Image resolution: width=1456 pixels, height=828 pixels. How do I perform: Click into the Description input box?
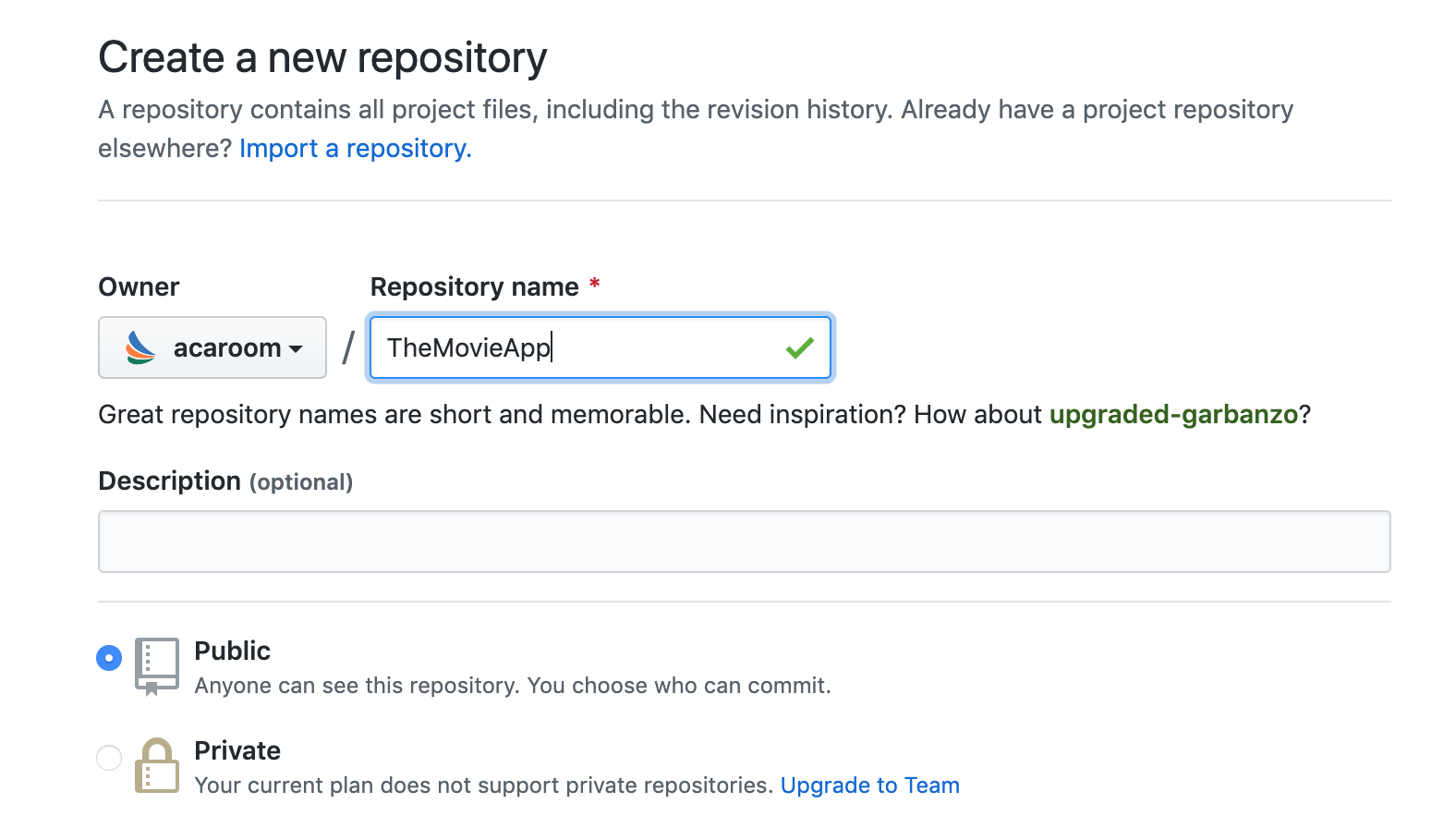click(744, 542)
